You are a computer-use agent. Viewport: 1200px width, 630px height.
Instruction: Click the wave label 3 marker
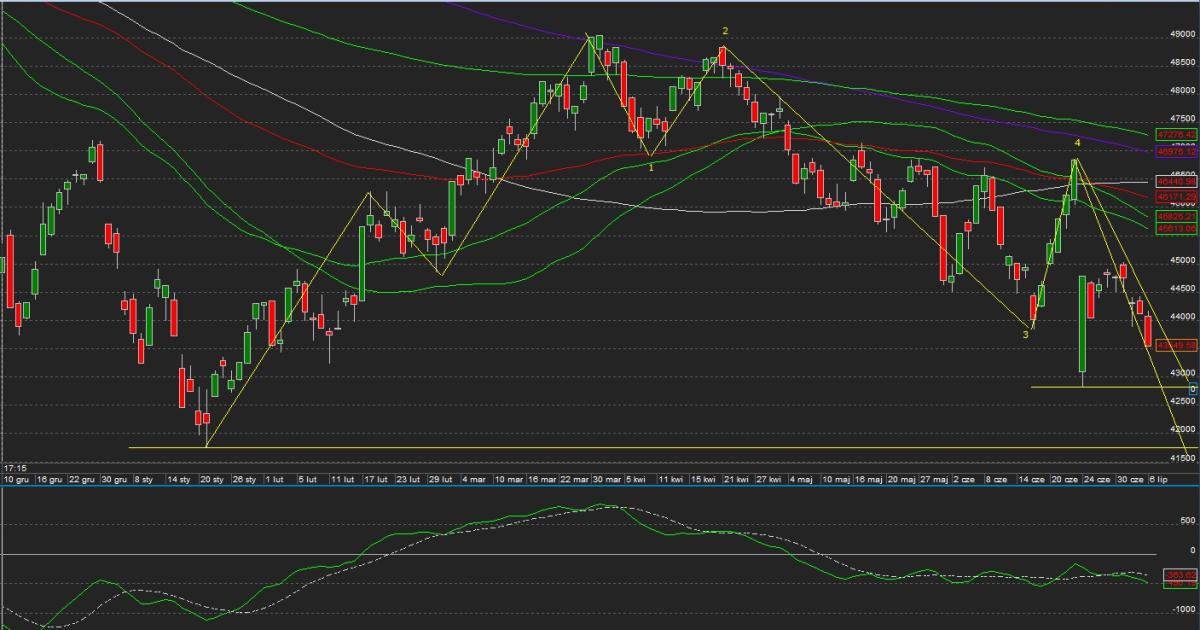pos(1025,335)
